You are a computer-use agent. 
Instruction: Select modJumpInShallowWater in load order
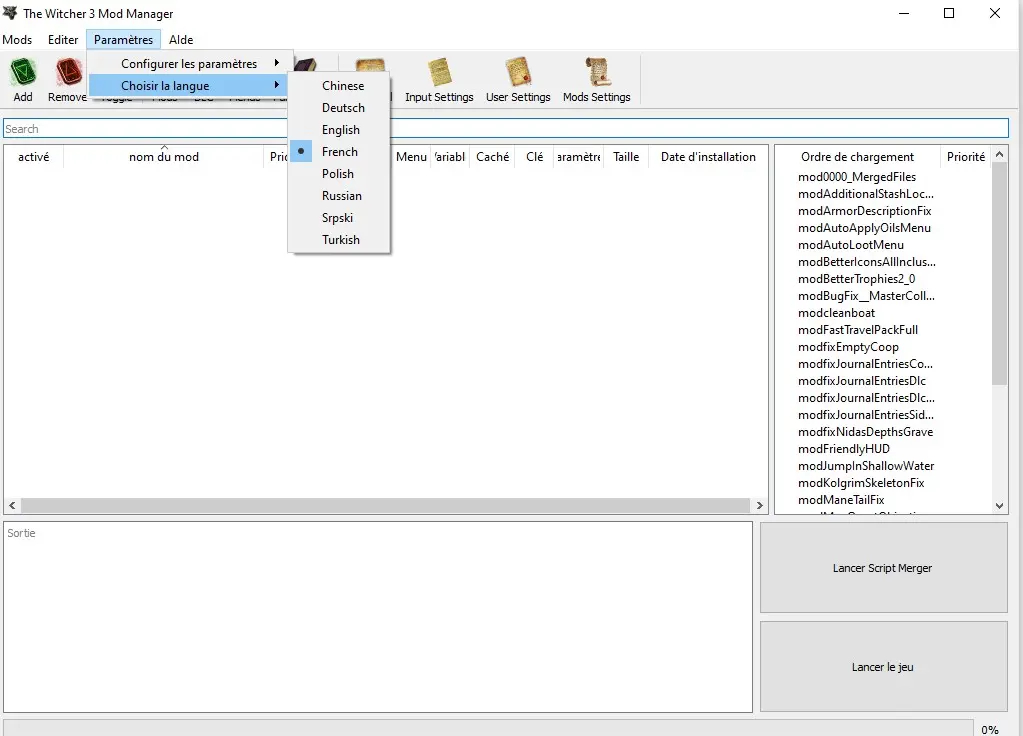click(x=866, y=465)
